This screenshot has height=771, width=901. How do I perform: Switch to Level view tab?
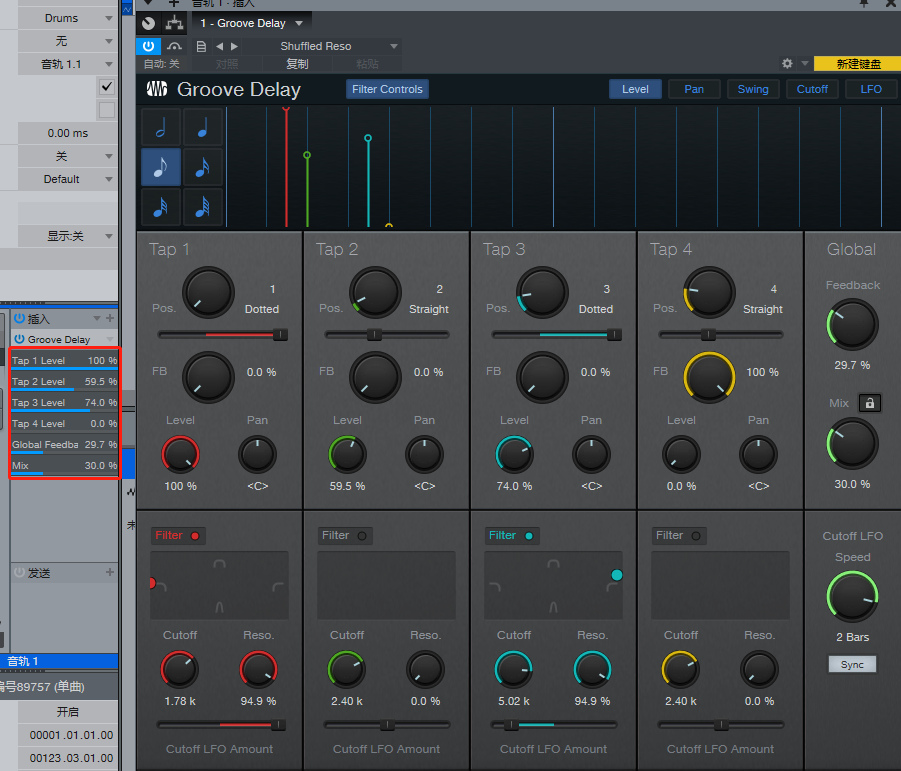pyautogui.click(x=635, y=89)
